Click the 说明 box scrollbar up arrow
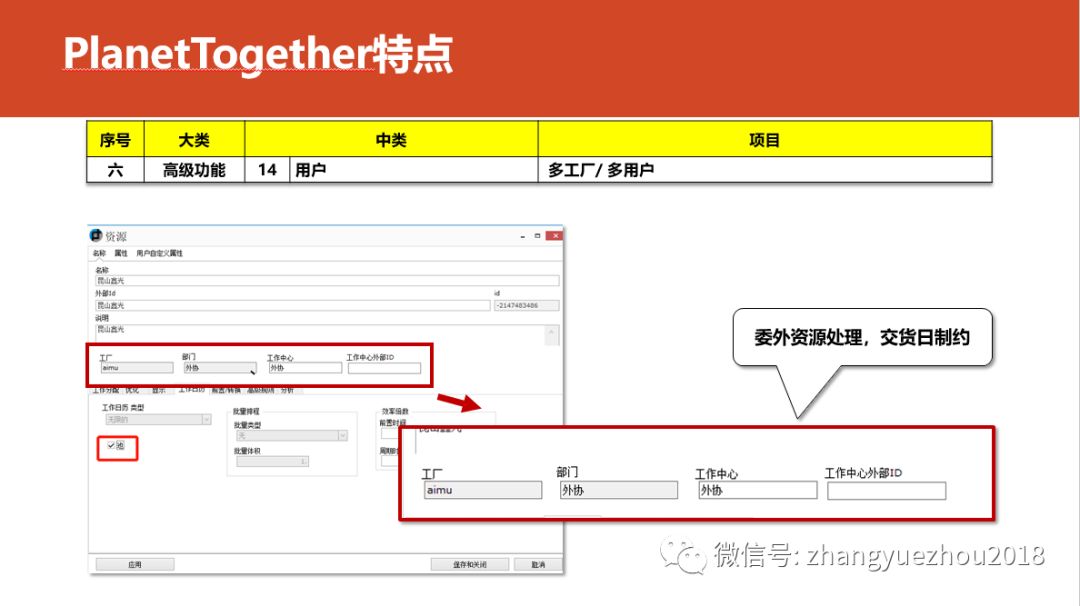Screen dimensions: 1080x606 point(552,331)
